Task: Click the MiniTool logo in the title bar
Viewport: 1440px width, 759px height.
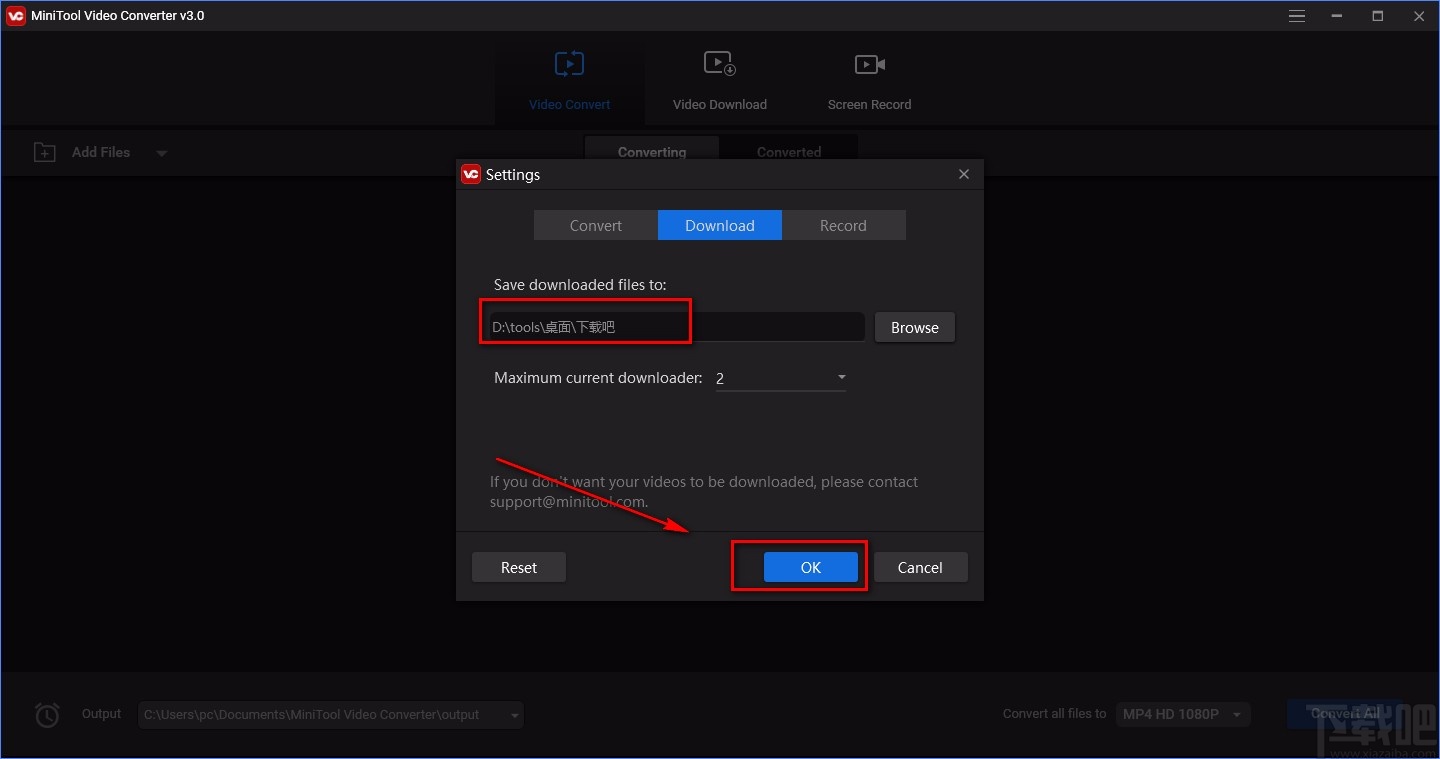Action: click(14, 15)
